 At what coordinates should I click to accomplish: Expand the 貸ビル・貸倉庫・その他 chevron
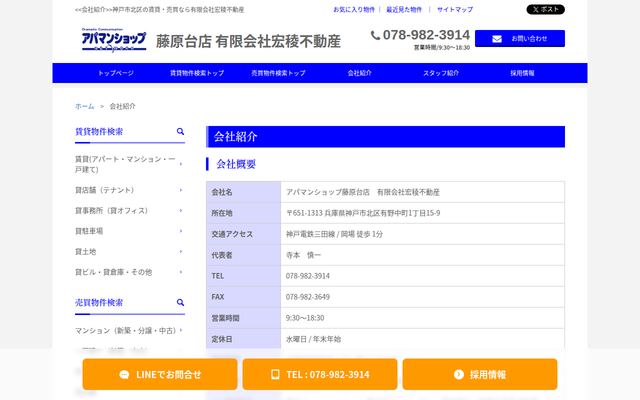[x=181, y=272]
